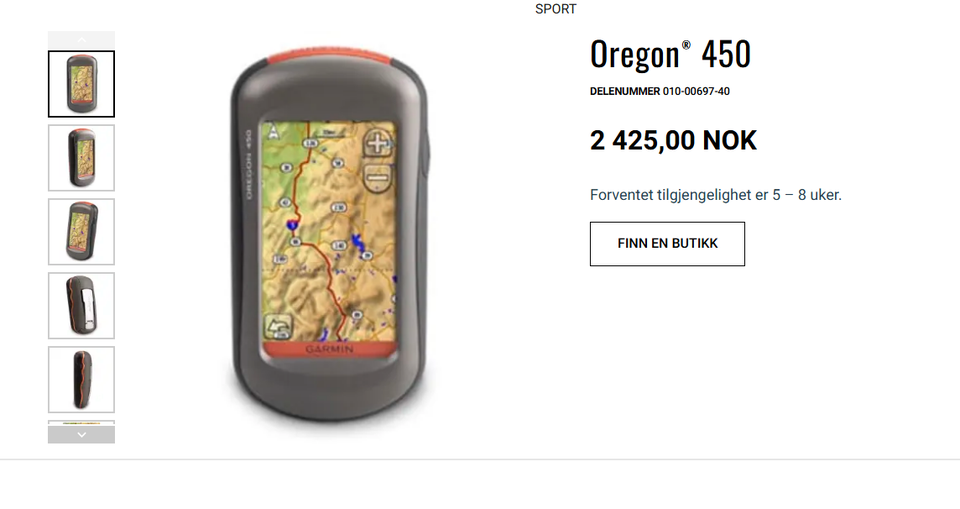Click the partially visible sixth thumbnail
Image resolution: width=960 pixels, height=509 pixels.
pos(81,423)
